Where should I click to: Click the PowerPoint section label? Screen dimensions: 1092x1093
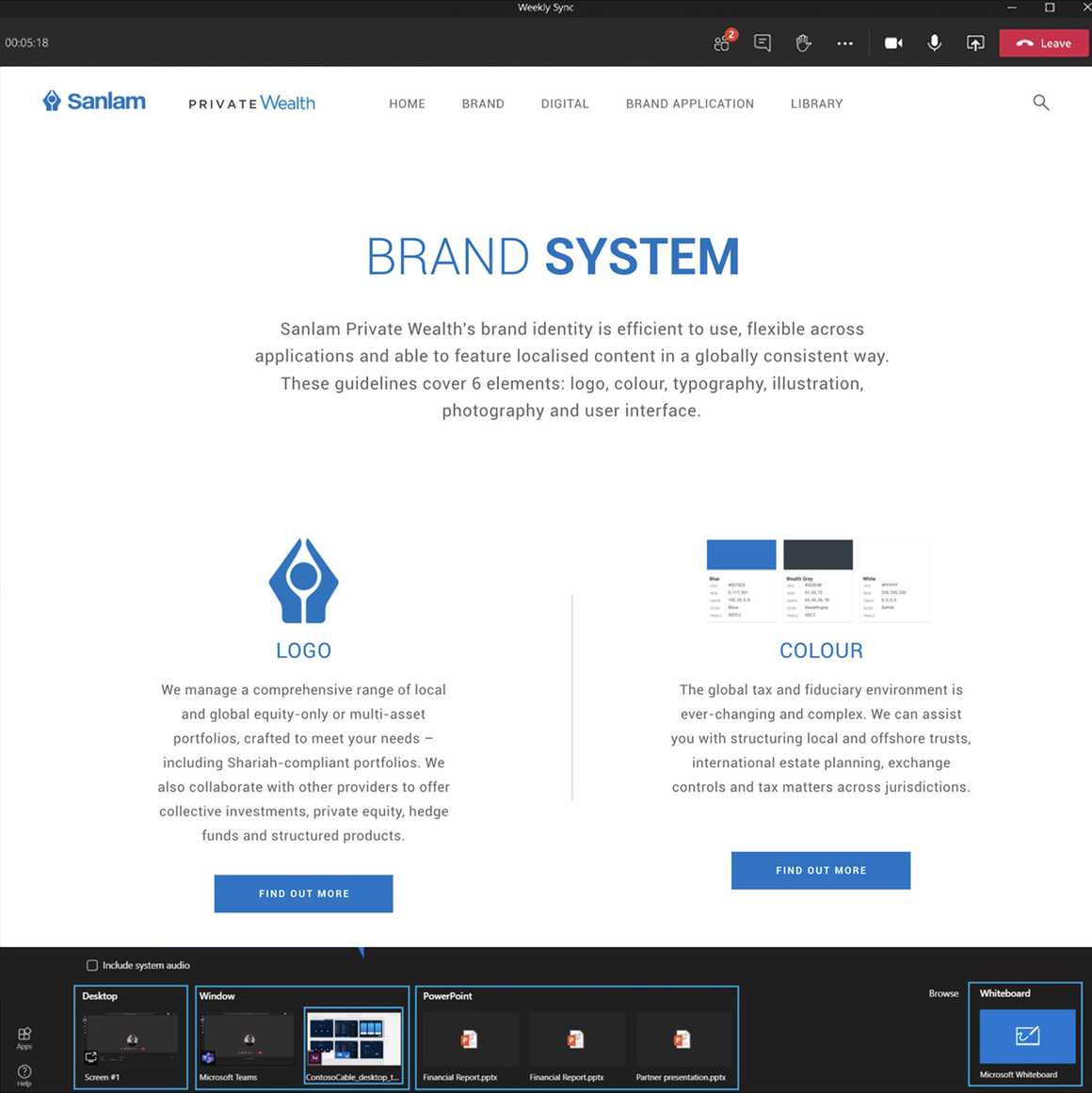[447, 996]
